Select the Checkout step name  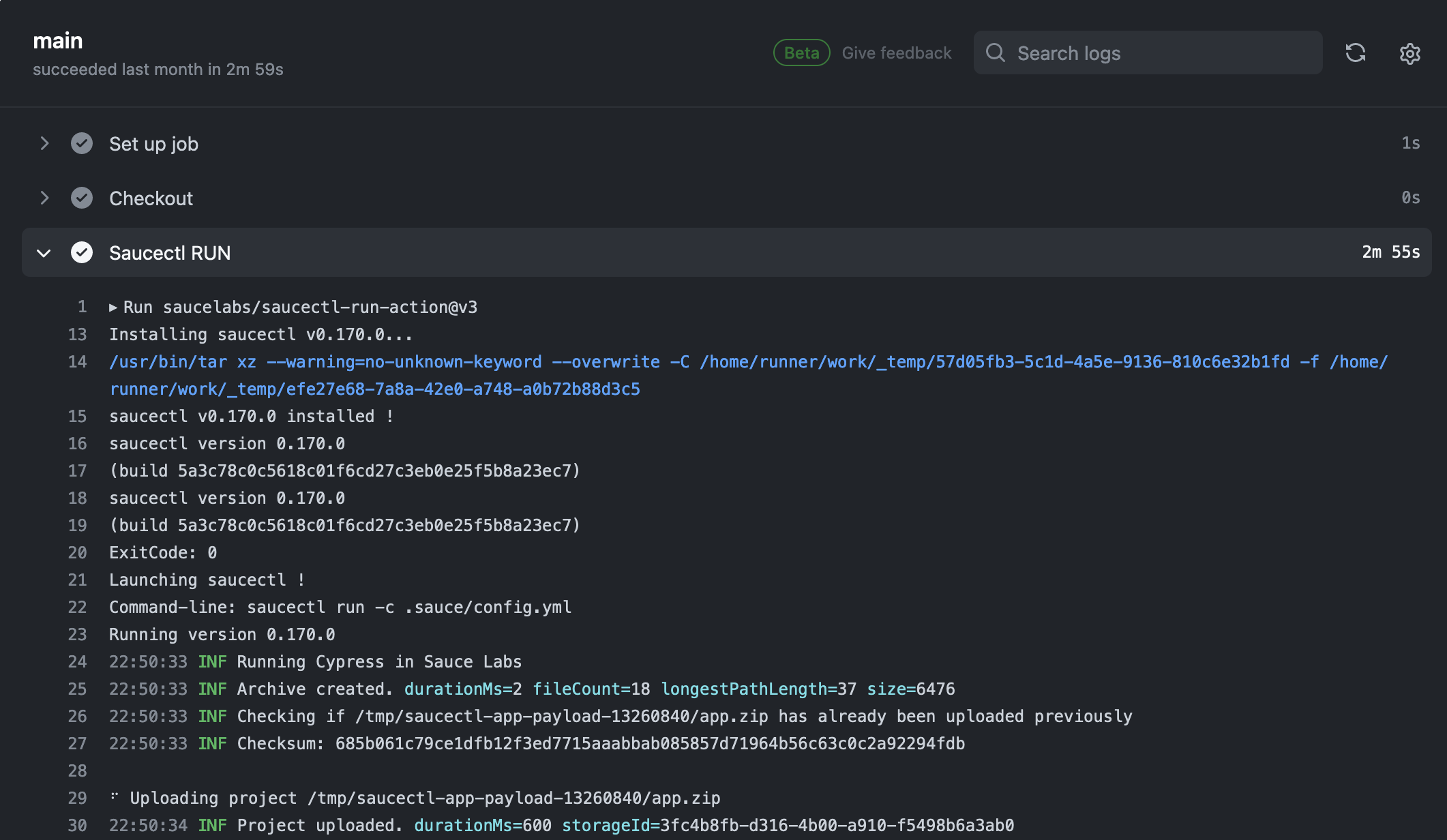pos(151,198)
